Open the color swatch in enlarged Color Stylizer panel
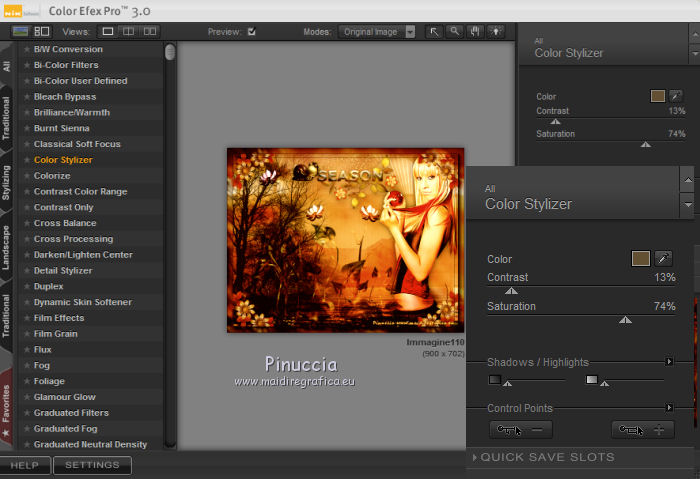 tap(641, 258)
